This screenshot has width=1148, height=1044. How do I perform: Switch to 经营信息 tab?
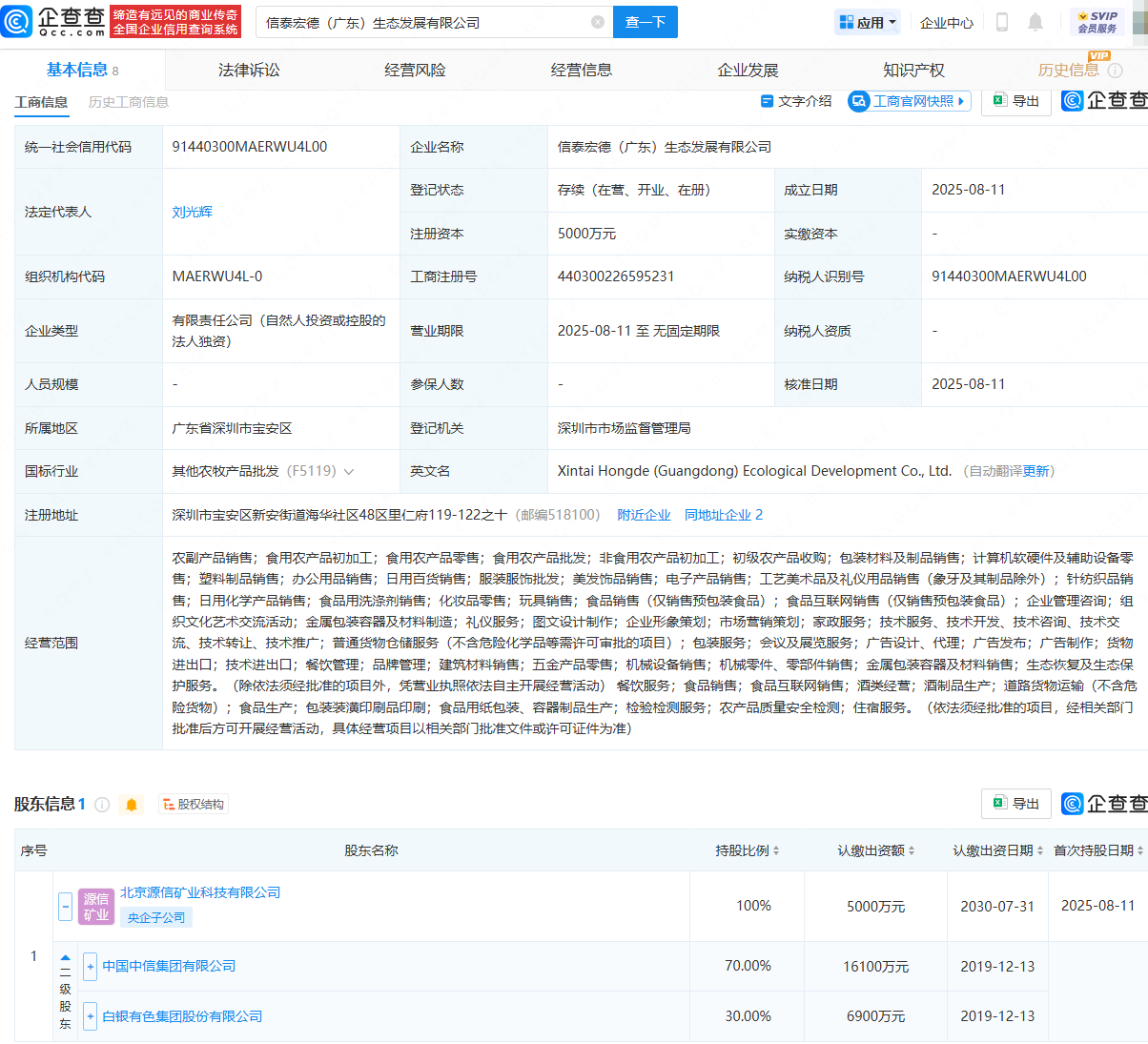pos(582,70)
